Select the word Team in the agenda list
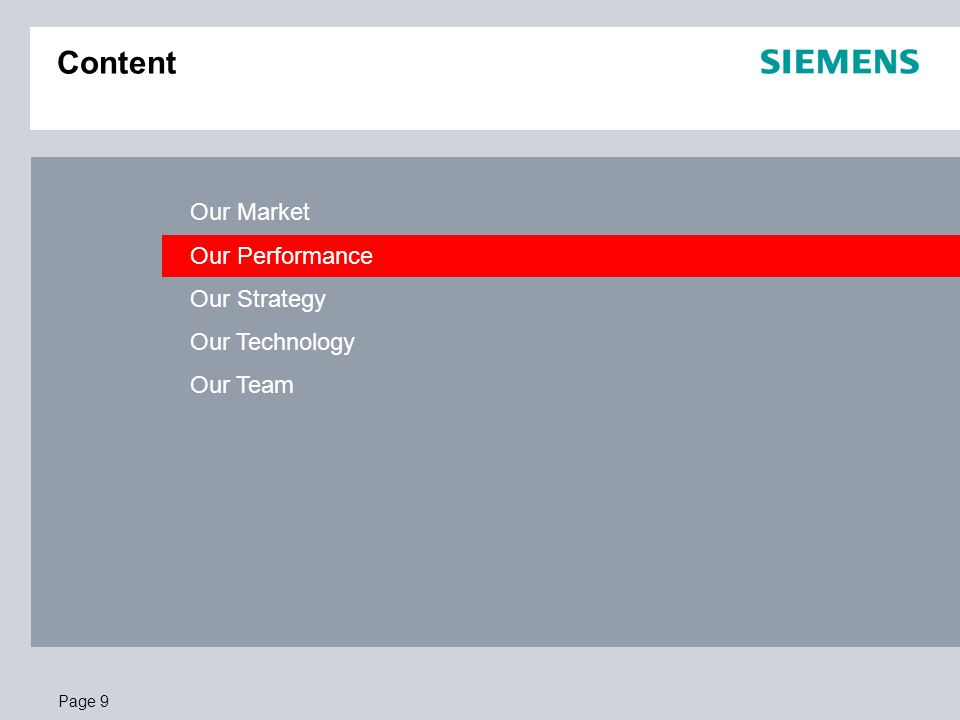Viewport: 960px width, 720px height. [265, 385]
